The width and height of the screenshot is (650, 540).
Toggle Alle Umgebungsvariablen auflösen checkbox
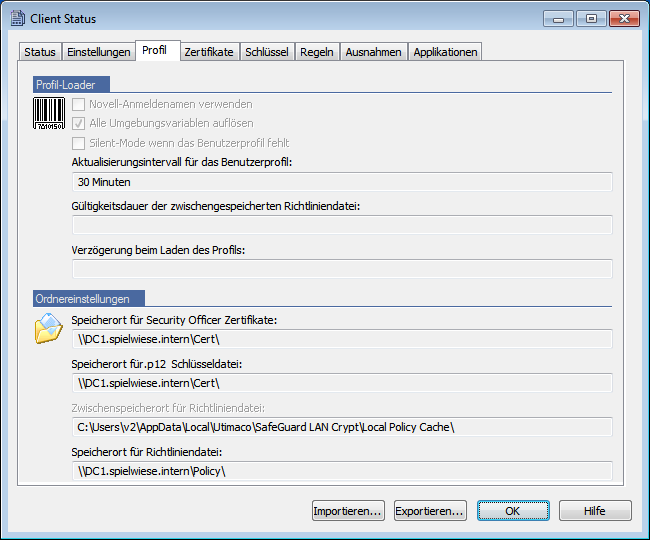click(79, 123)
